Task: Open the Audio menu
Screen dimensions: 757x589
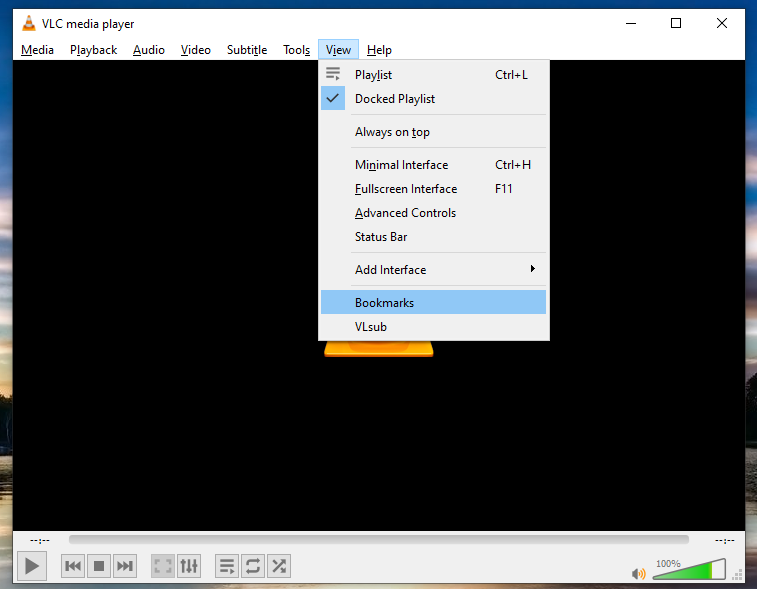Action: tap(149, 50)
